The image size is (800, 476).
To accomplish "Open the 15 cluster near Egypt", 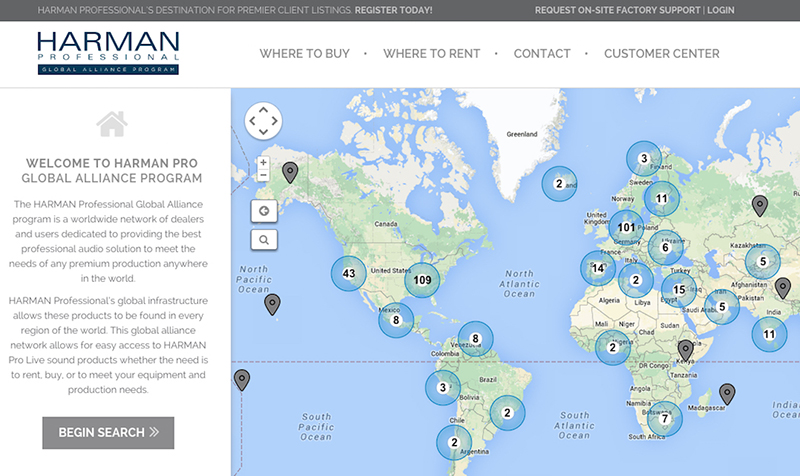I will [x=679, y=290].
